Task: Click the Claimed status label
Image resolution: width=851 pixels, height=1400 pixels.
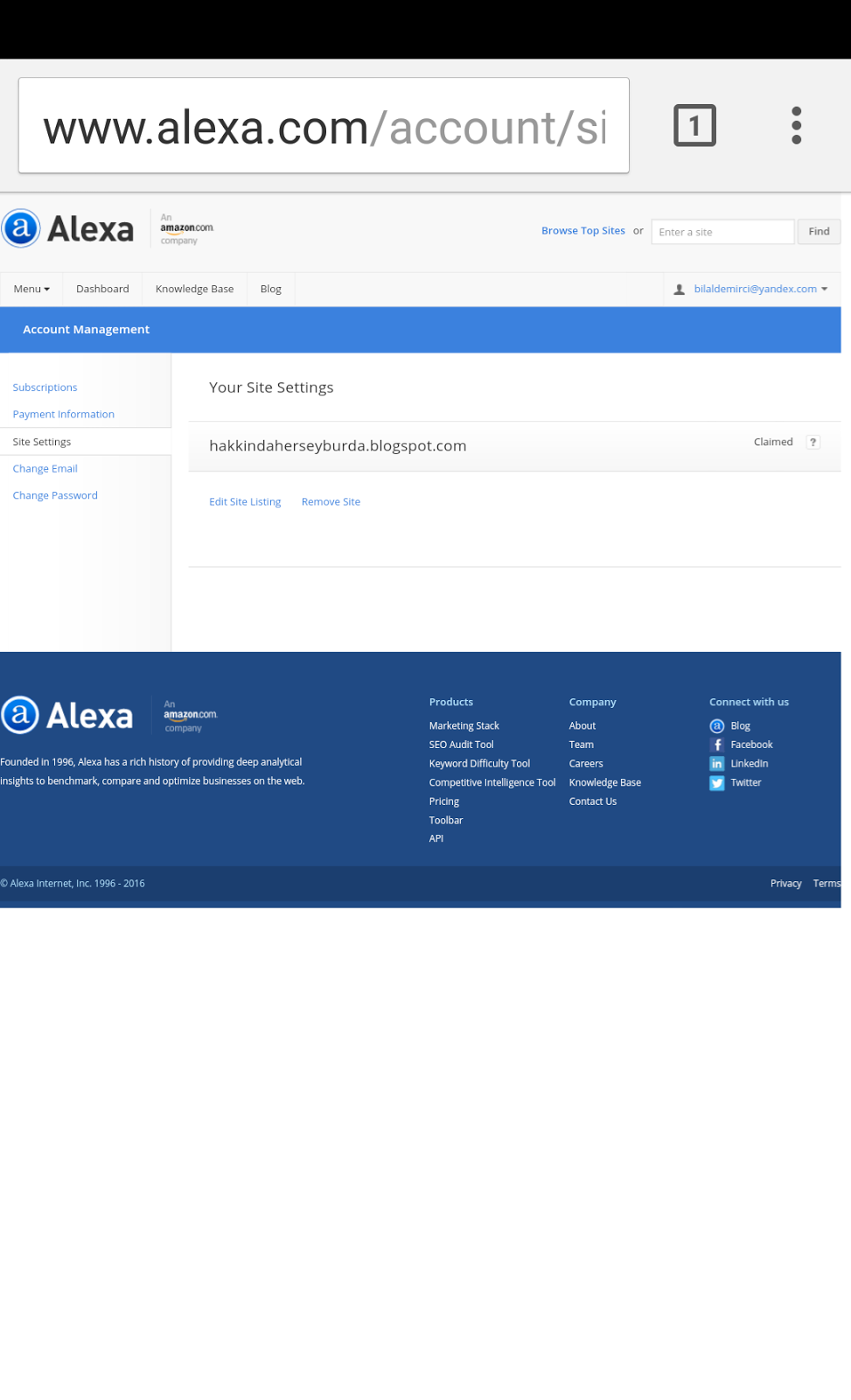Action: coord(773,442)
